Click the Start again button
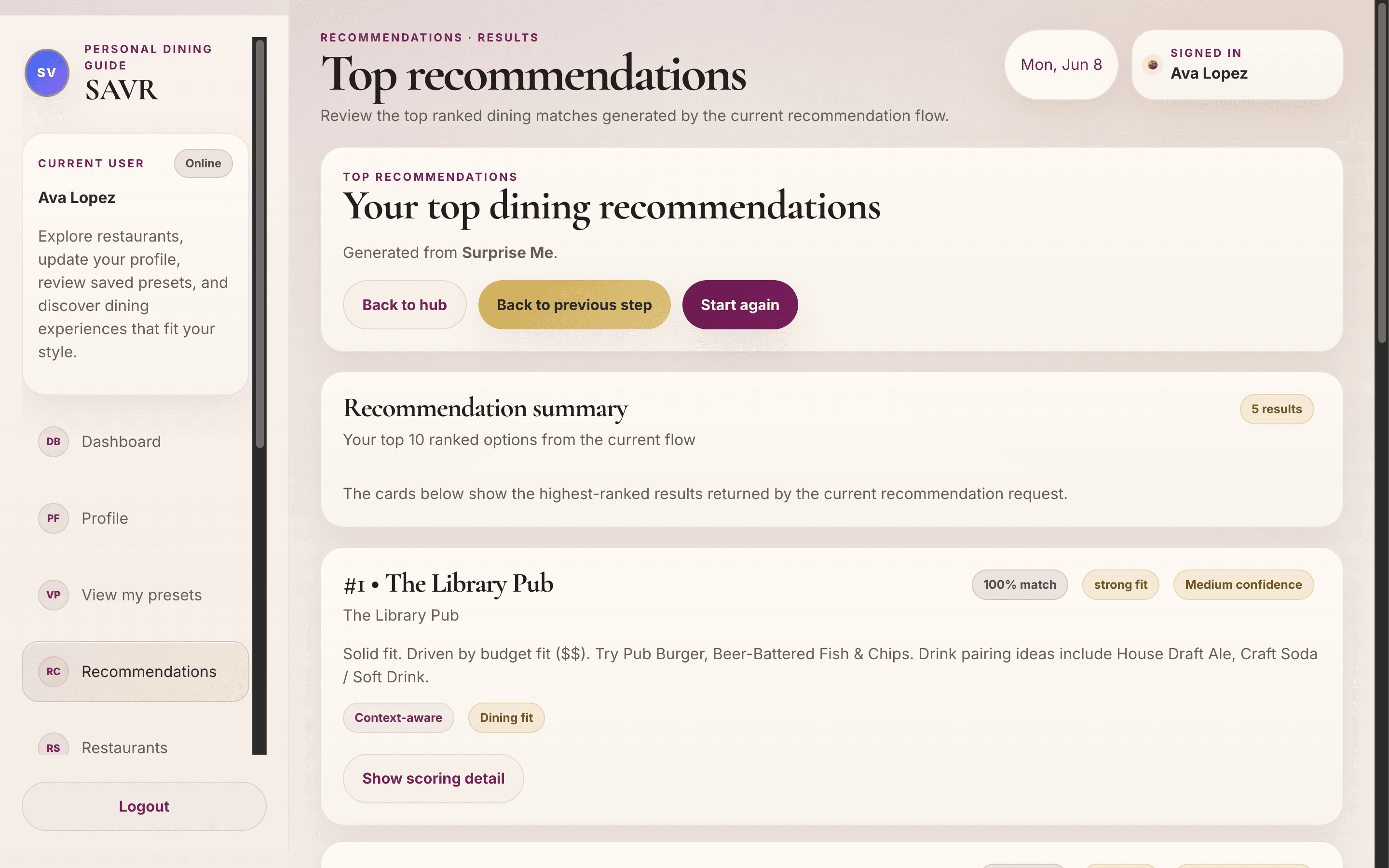This screenshot has width=1389, height=868. coord(740,305)
